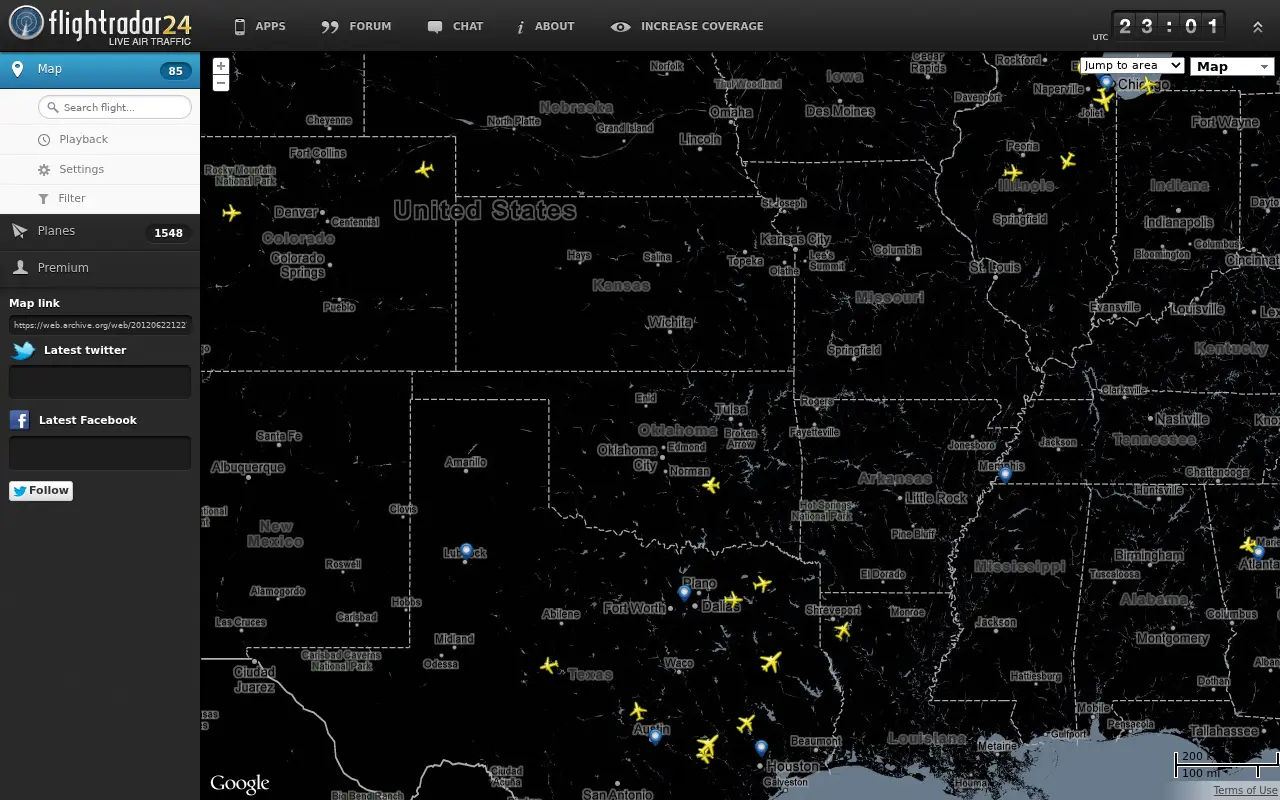Expand the Premium panel

click(x=100, y=268)
